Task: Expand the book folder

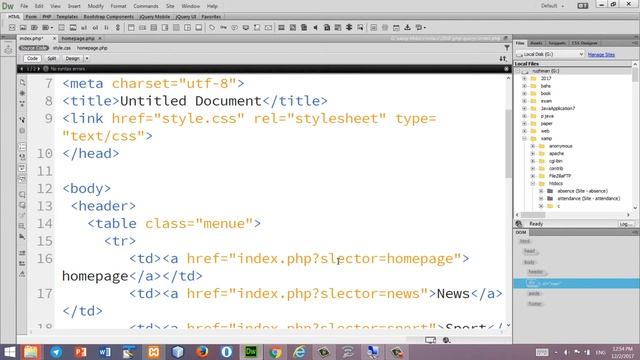Action: pyautogui.click(x=524, y=93)
